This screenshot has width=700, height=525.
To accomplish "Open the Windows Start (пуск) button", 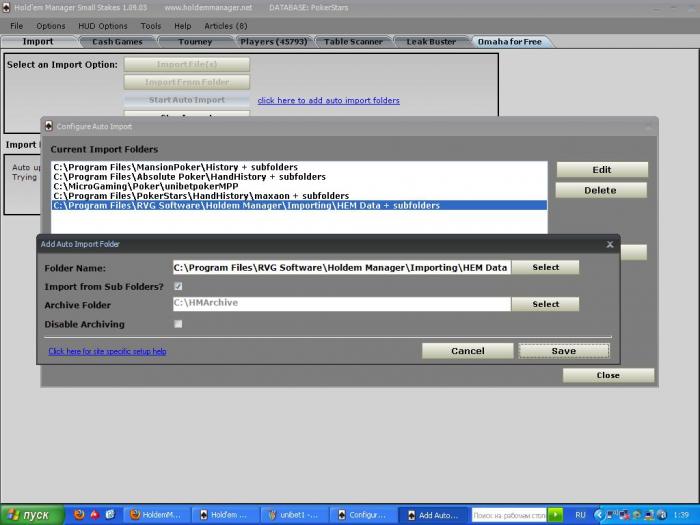I will (x=32, y=515).
